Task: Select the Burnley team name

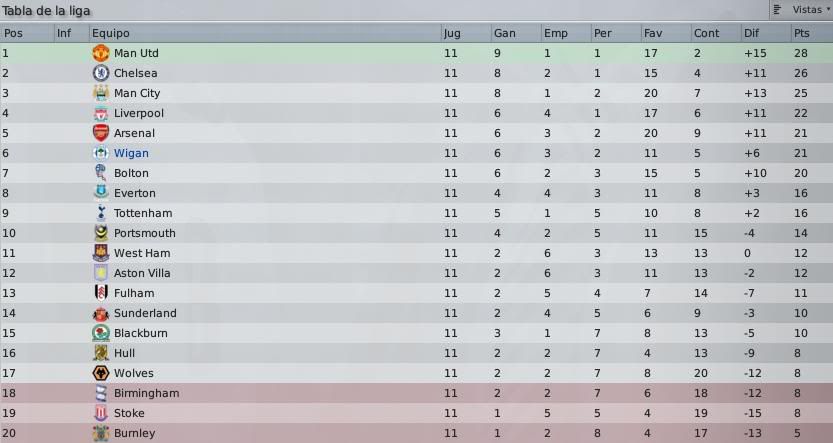Action: (134, 433)
